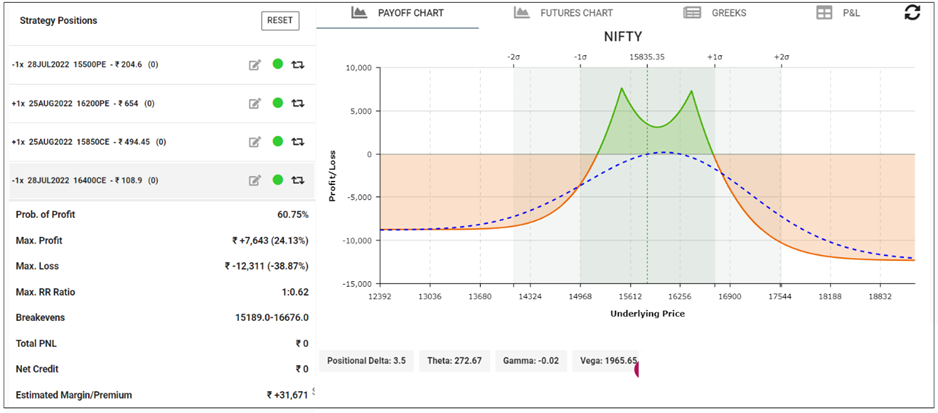The image size is (938, 413).
Task: Click the 15835.35 spot price marker
Action: (647, 57)
